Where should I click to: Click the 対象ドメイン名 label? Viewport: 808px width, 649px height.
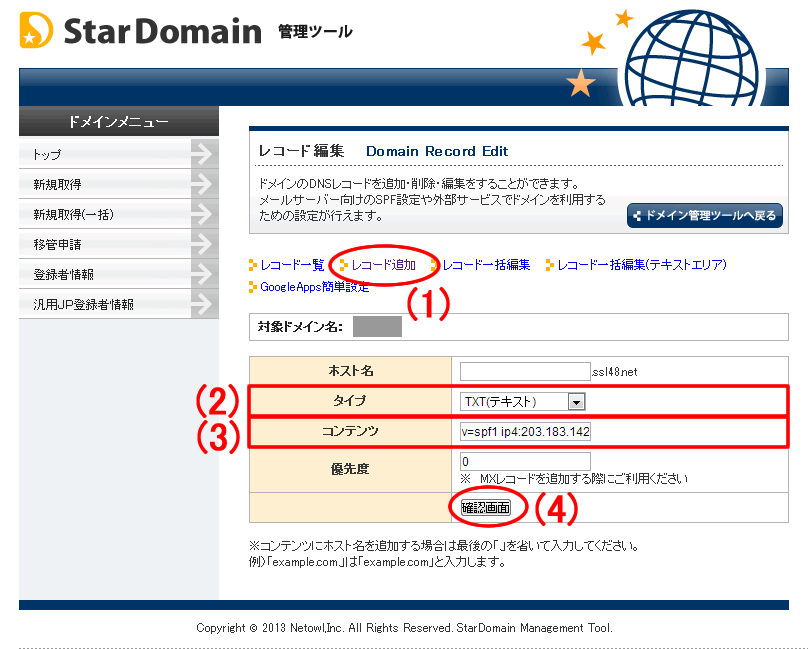pos(300,327)
